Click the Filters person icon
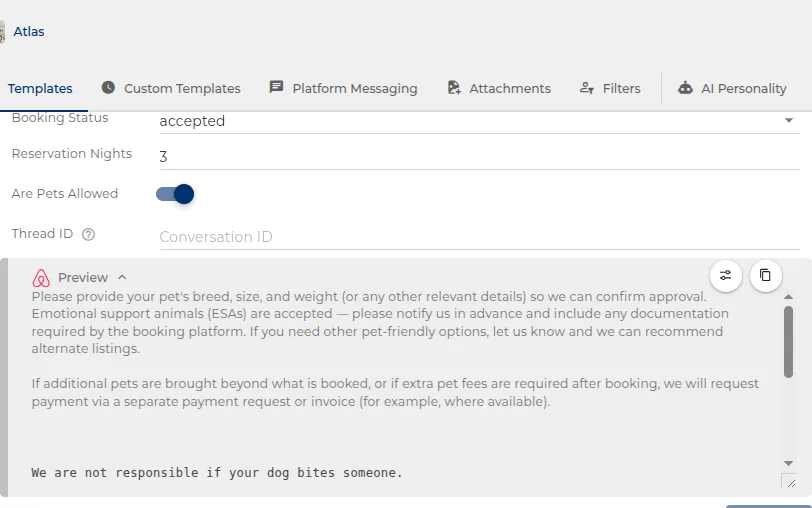 click(586, 88)
